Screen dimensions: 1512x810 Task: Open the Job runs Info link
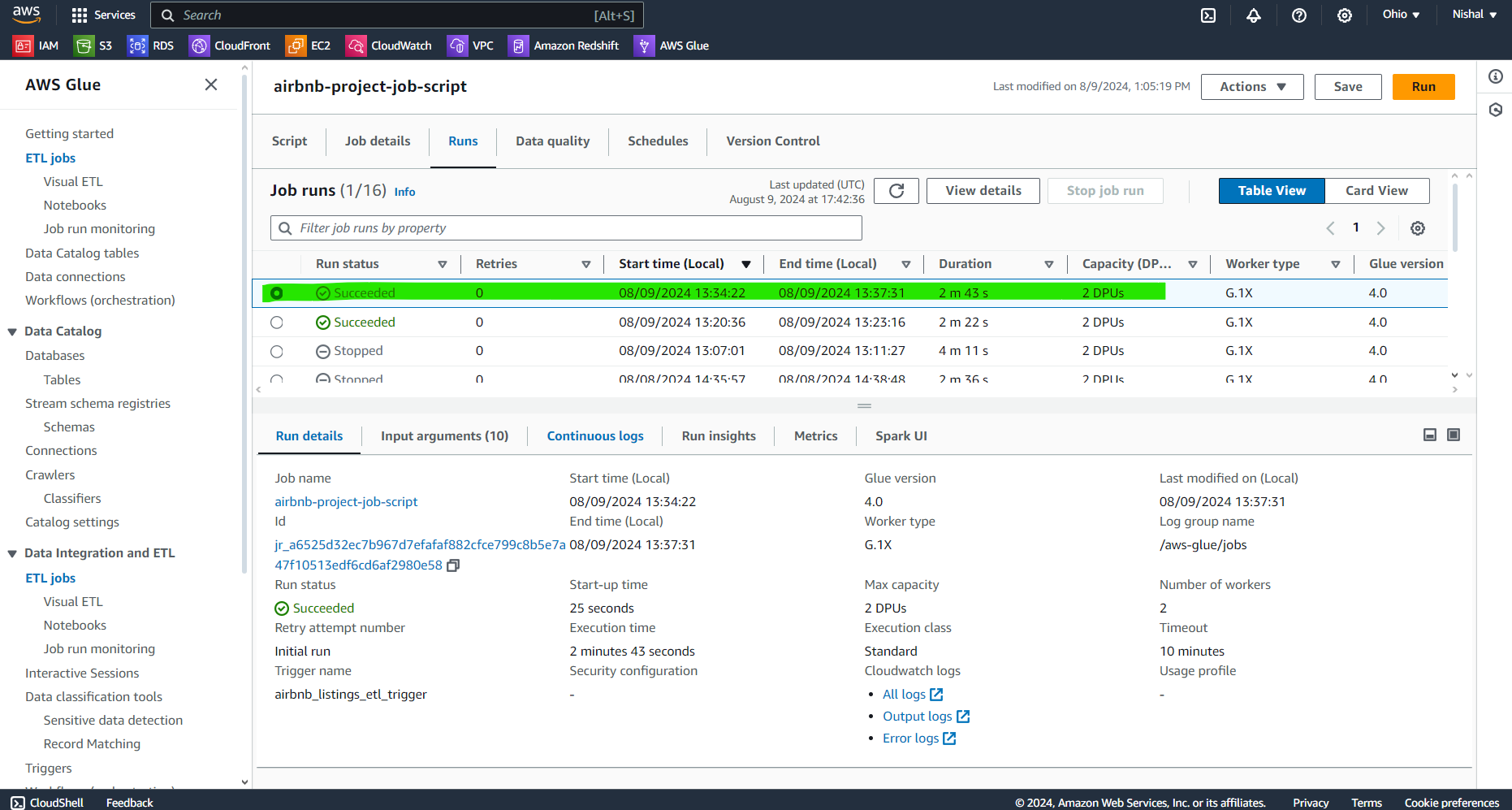[x=404, y=192]
